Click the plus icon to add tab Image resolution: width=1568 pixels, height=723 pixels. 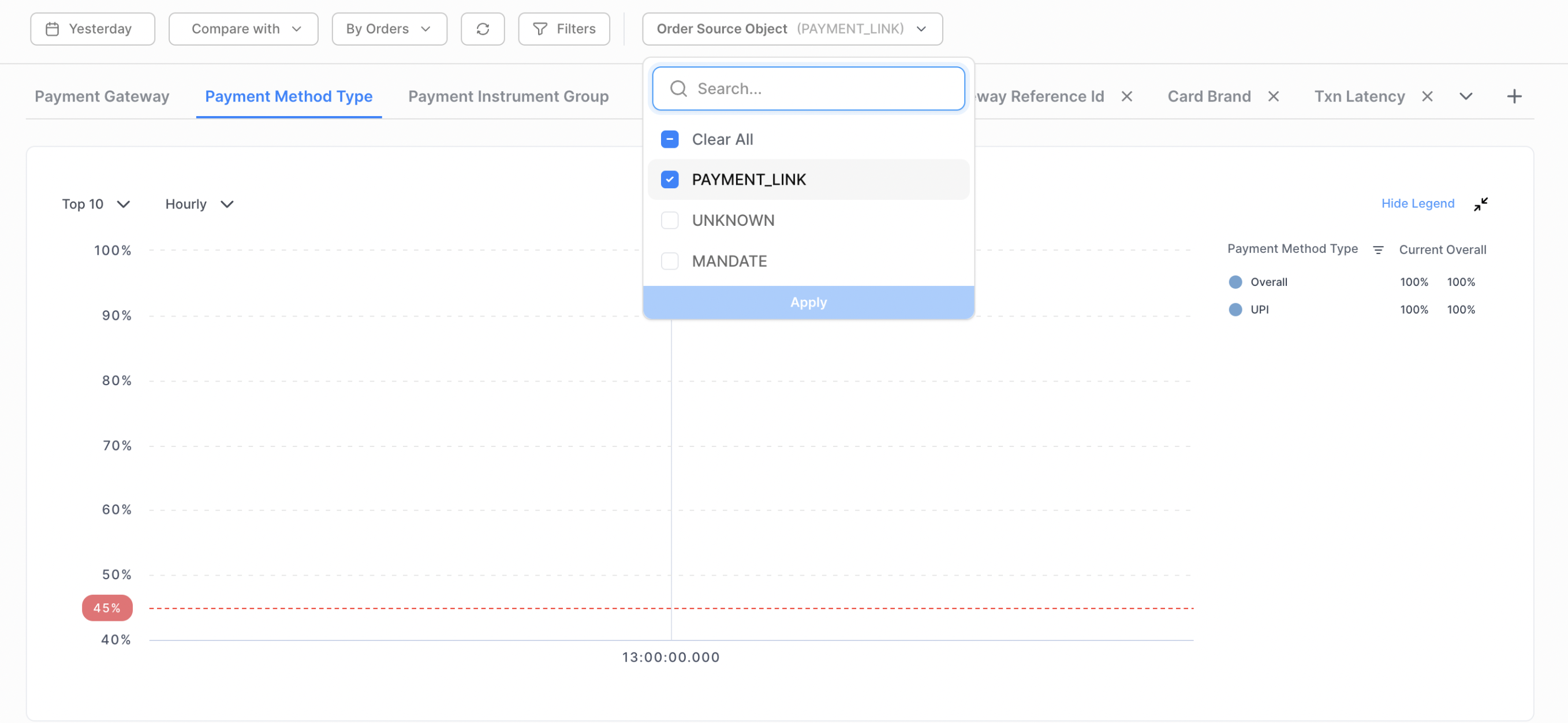(x=1514, y=96)
